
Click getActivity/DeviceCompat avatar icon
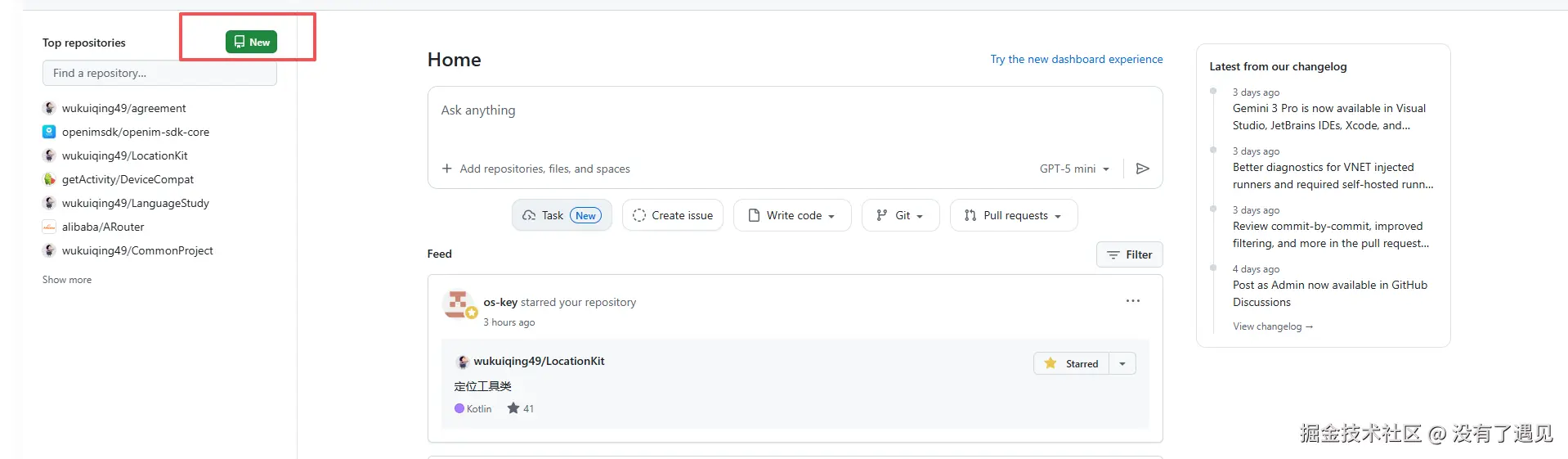(49, 179)
